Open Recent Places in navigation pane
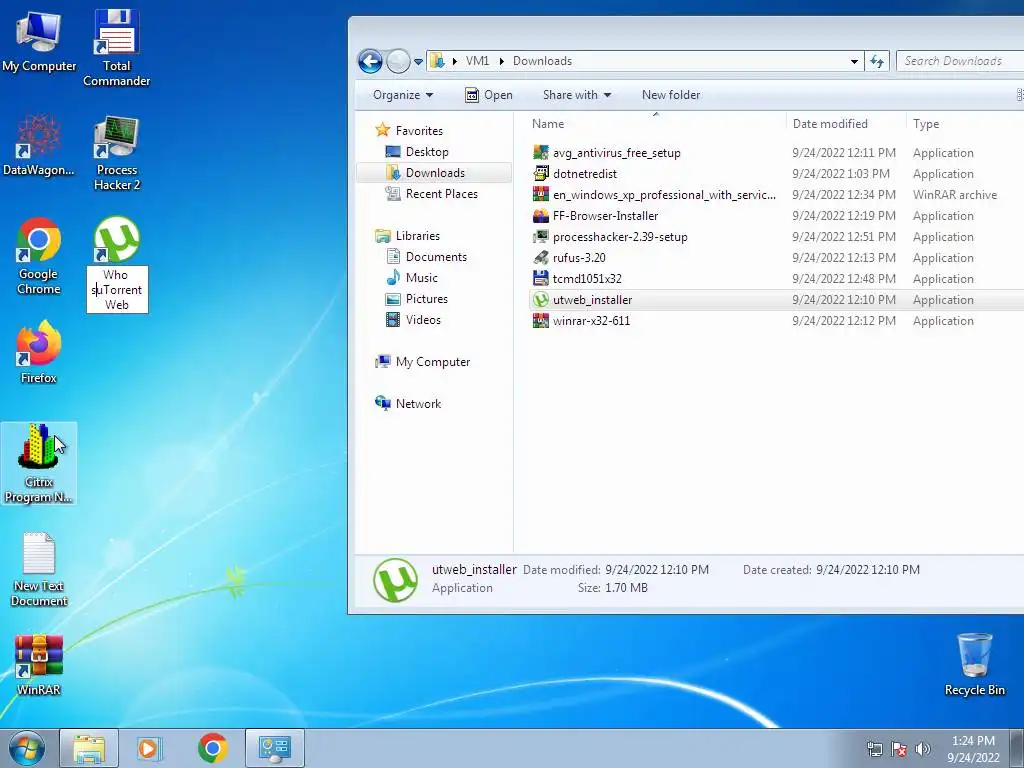 441,194
